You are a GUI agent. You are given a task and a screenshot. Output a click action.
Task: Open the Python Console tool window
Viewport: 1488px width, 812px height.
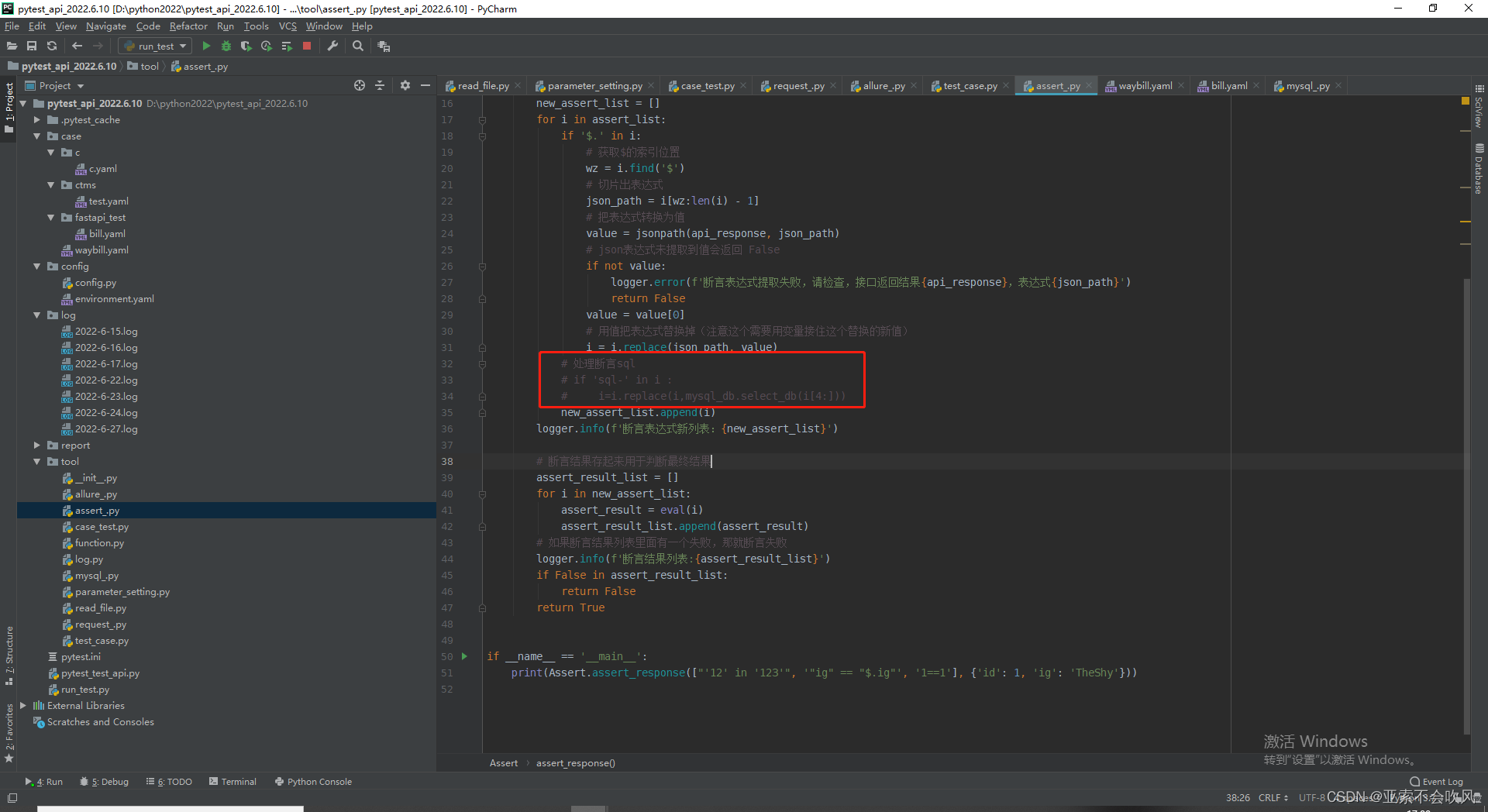[313, 782]
